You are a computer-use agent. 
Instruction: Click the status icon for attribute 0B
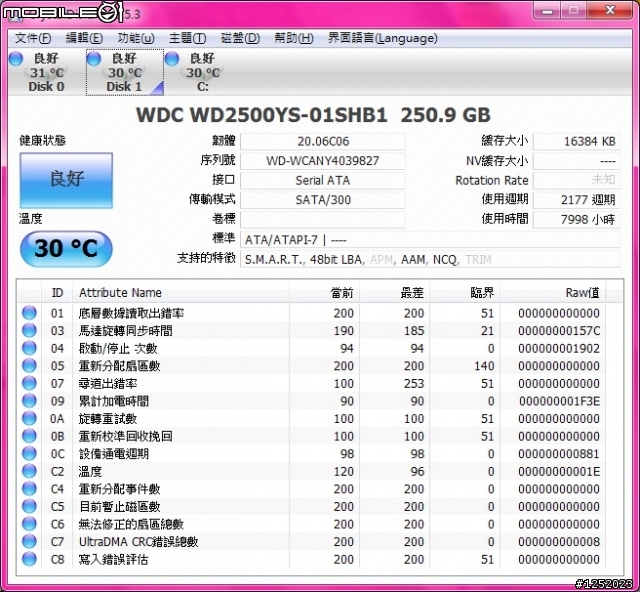[x=29, y=436]
